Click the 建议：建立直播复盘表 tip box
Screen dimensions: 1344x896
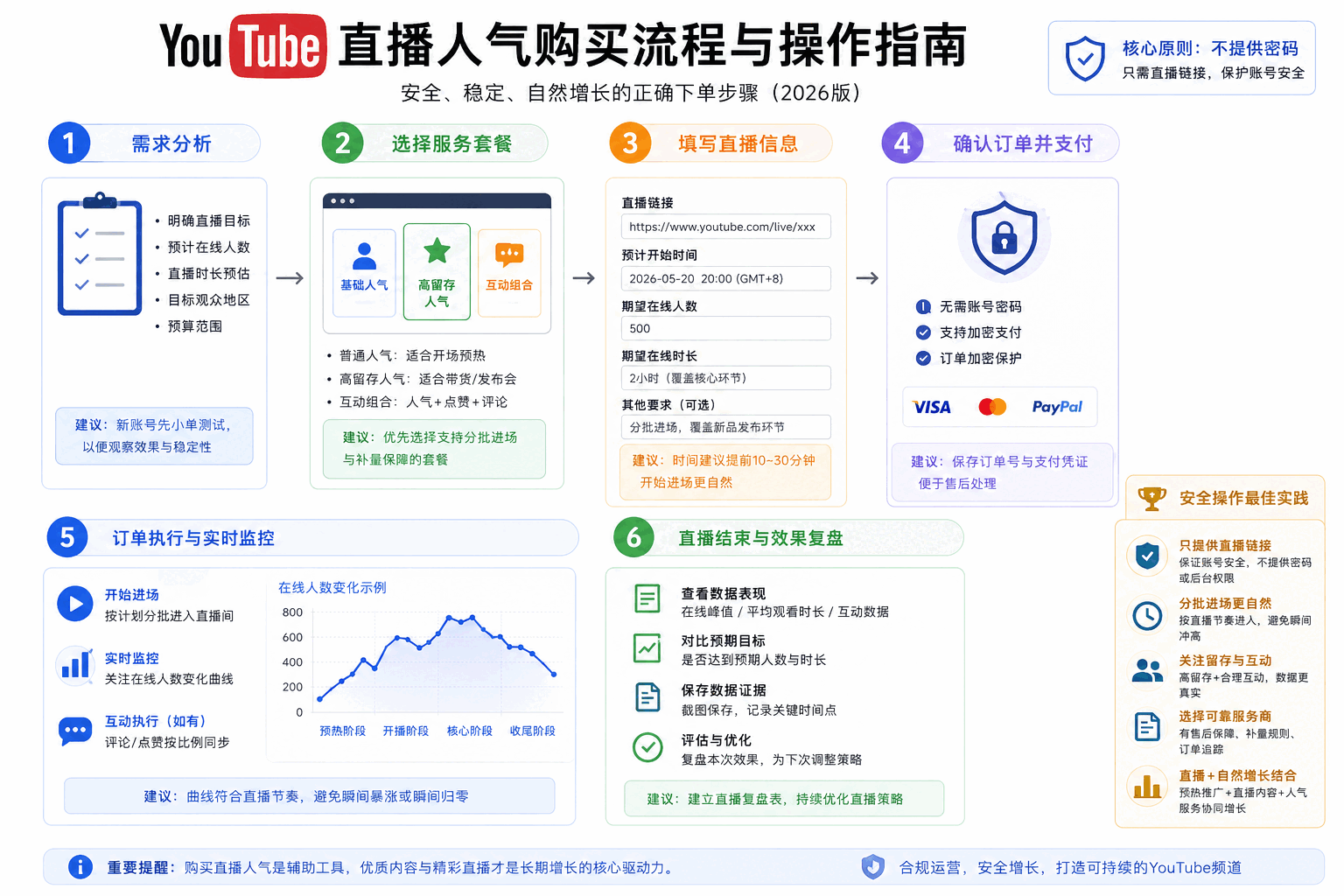tap(784, 799)
